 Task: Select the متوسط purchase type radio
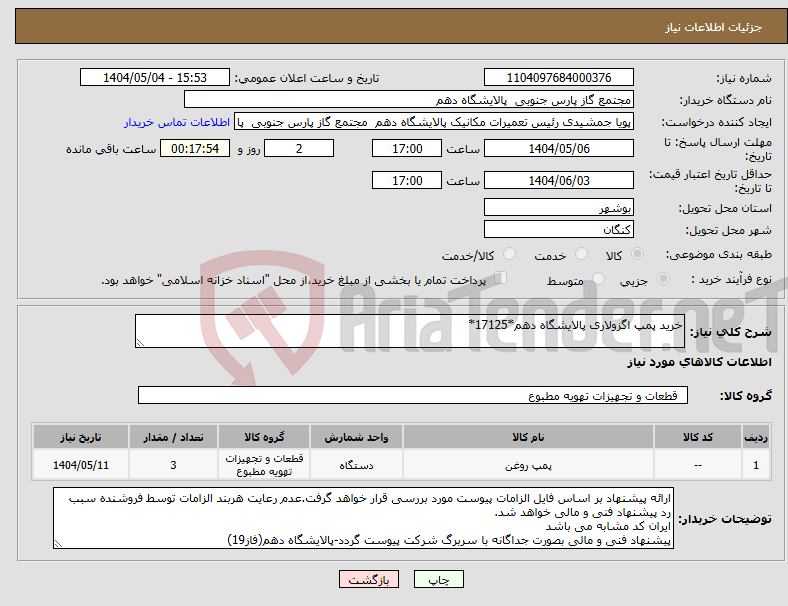pos(598,279)
